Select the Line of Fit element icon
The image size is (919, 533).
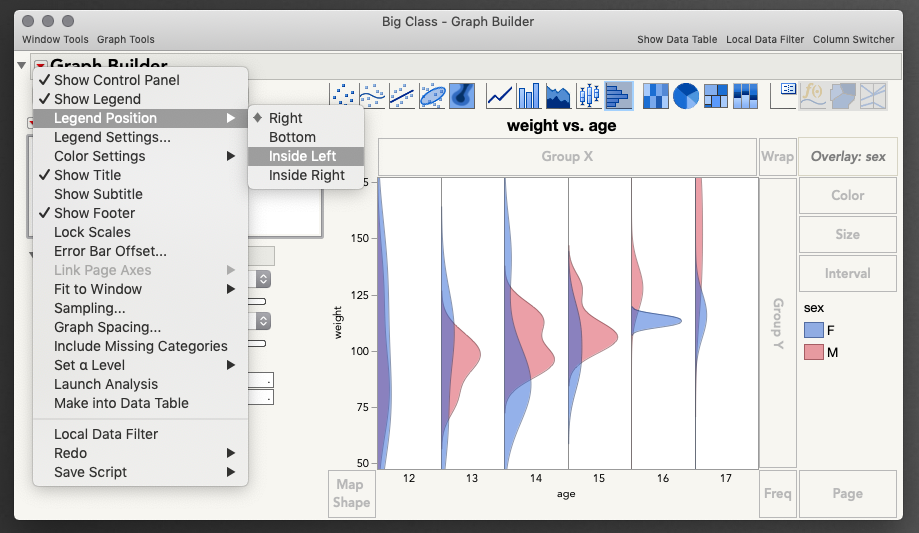coord(402,96)
